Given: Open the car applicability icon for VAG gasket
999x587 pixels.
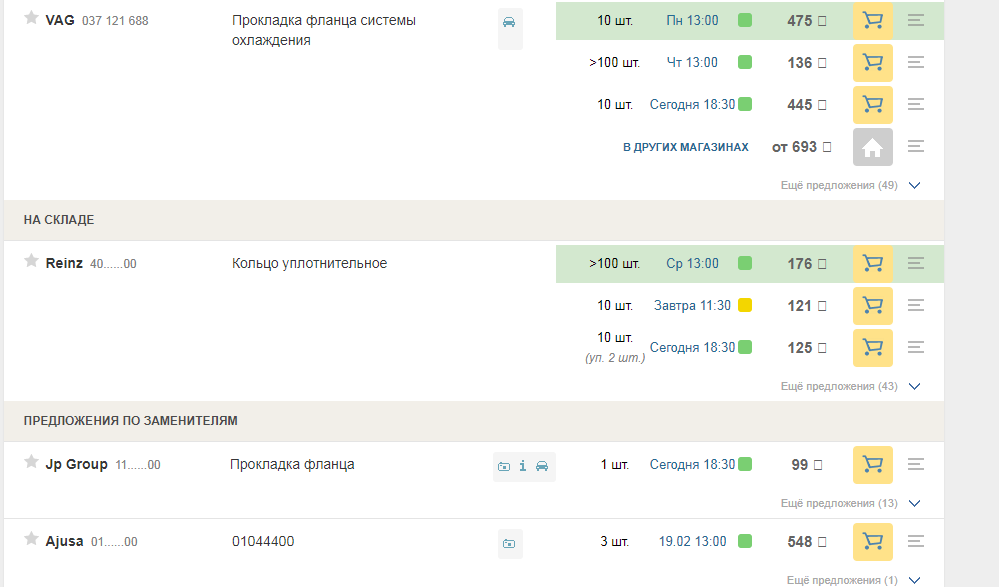Looking at the screenshot, I should pyautogui.click(x=509, y=21).
